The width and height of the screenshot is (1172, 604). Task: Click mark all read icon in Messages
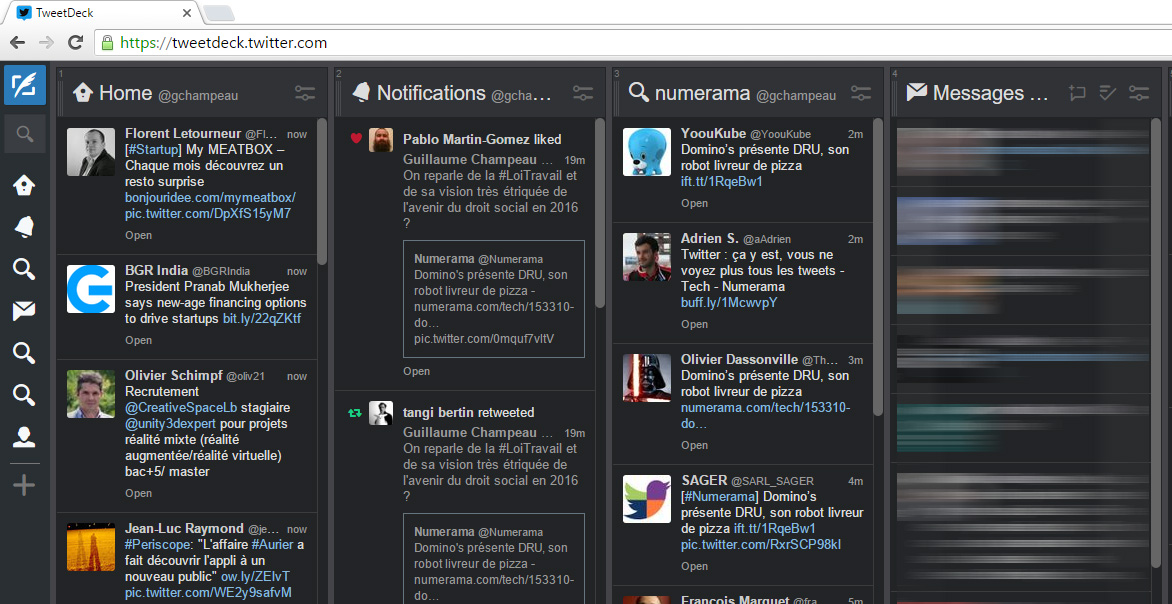[x=1107, y=93]
